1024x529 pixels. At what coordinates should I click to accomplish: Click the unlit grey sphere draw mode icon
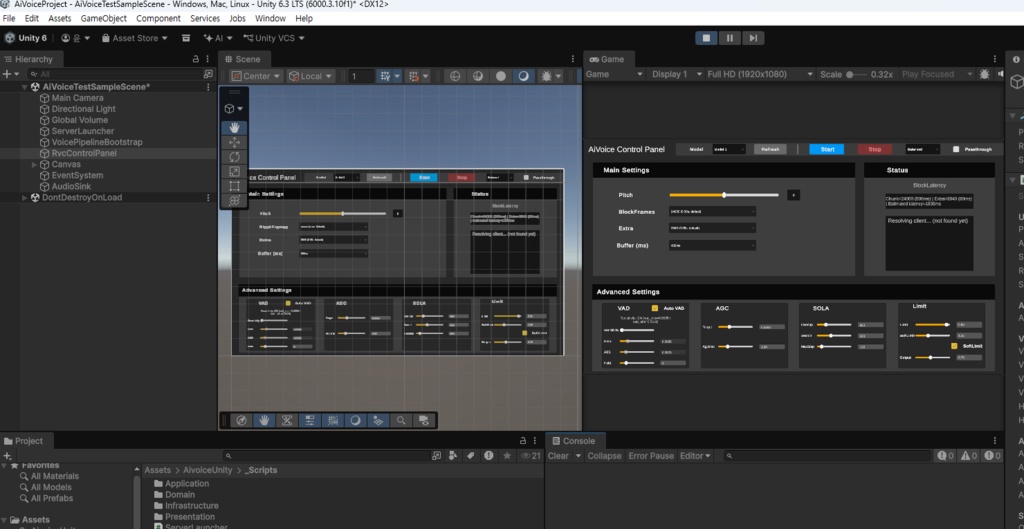501,76
